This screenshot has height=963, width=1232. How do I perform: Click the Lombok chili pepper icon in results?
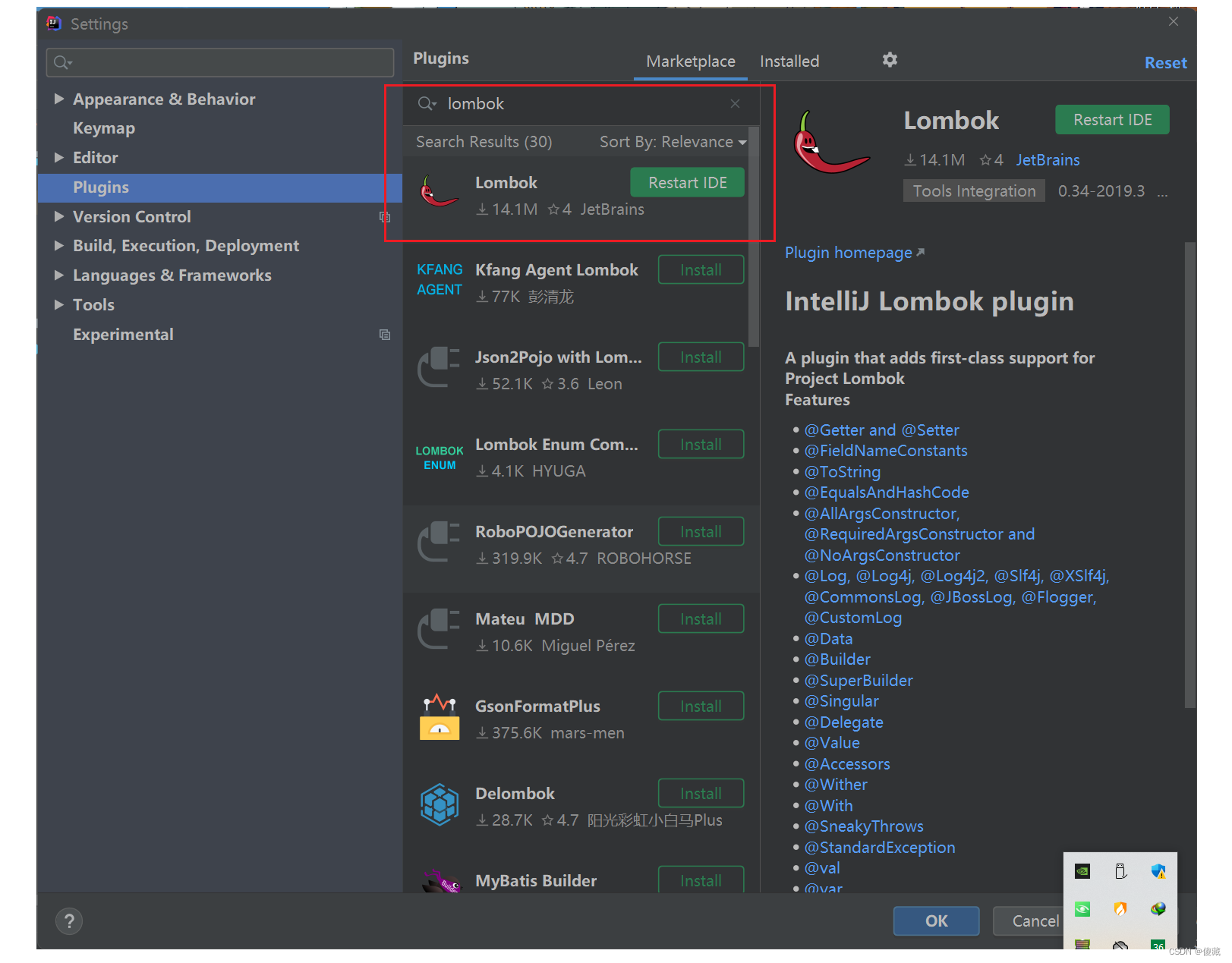coord(440,192)
